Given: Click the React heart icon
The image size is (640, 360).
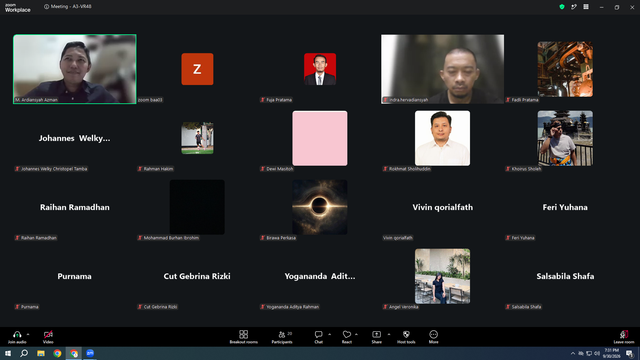Looking at the screenshot, I should point(347,335).
